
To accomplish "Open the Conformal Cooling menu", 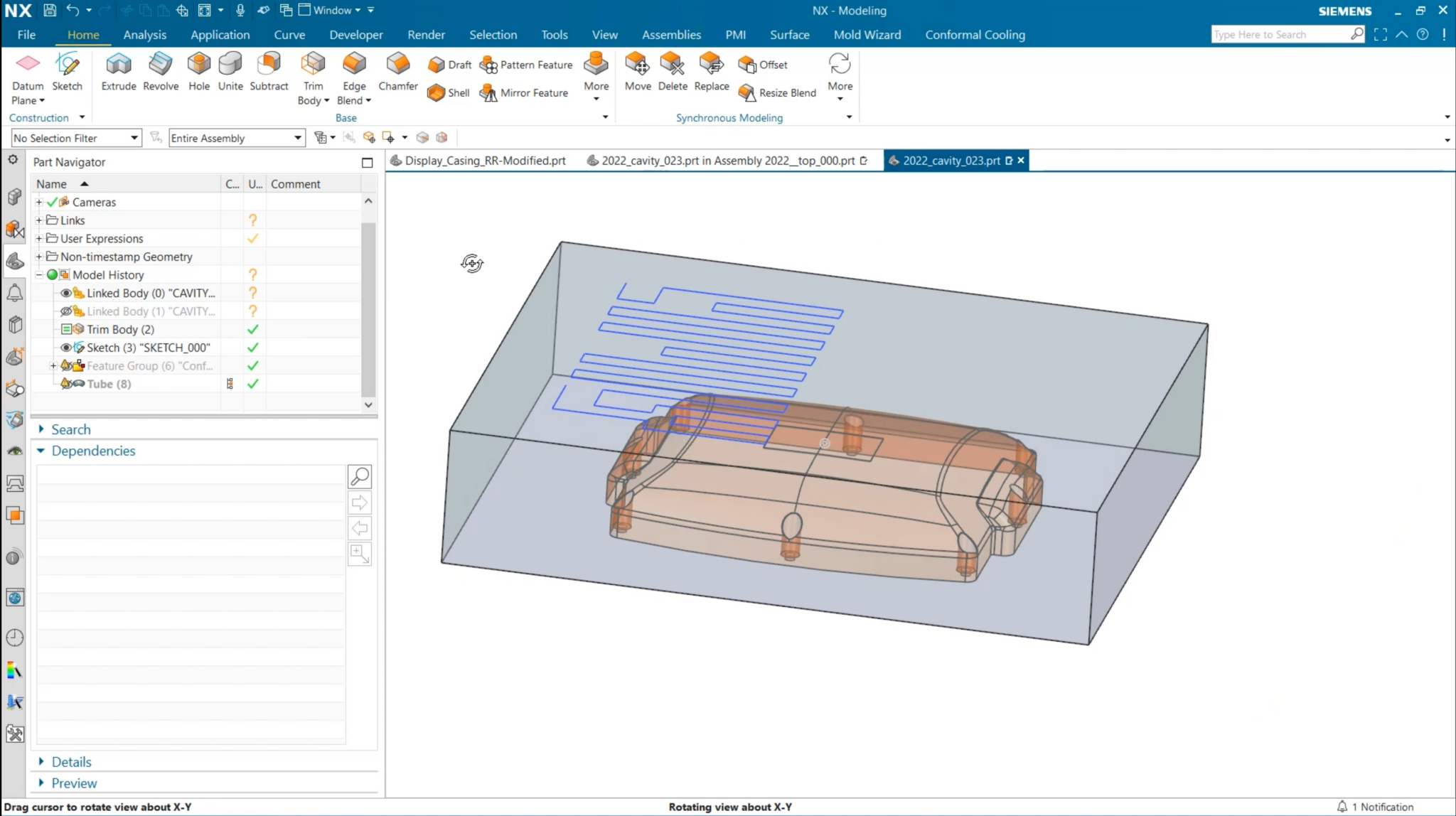I will (x=975, y=34).
